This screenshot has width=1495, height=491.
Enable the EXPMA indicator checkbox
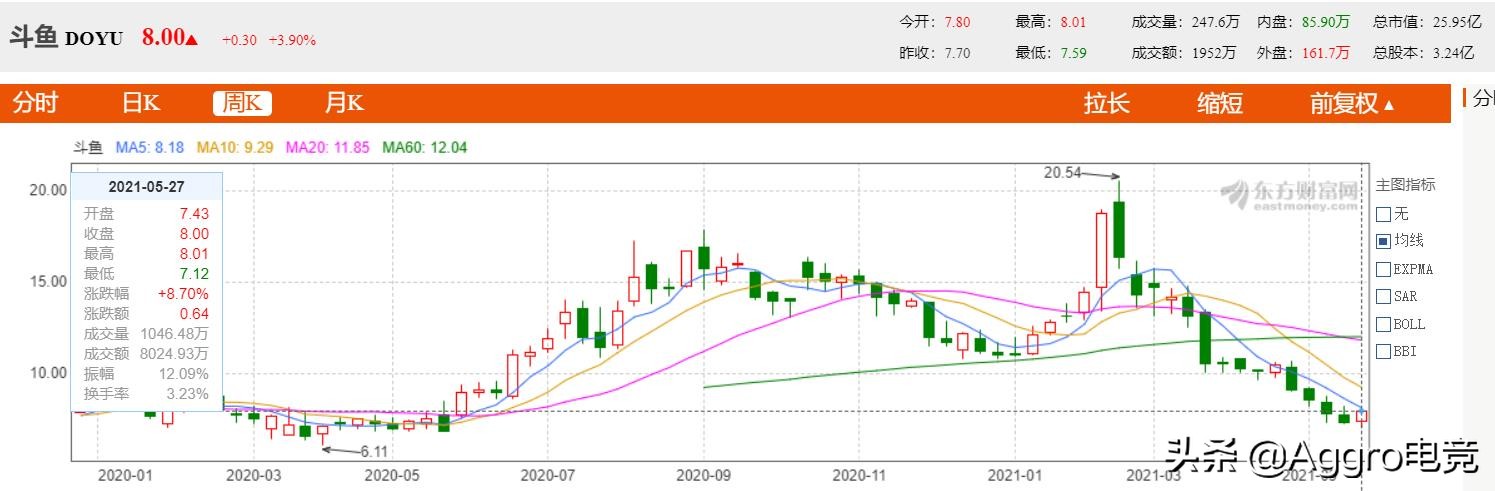click(x=1384, y=269)
